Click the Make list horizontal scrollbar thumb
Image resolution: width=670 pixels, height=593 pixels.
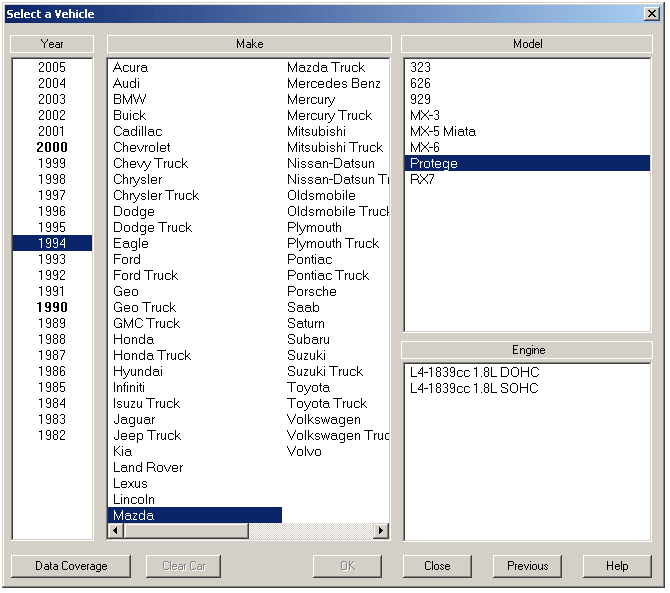click(186, 531)
